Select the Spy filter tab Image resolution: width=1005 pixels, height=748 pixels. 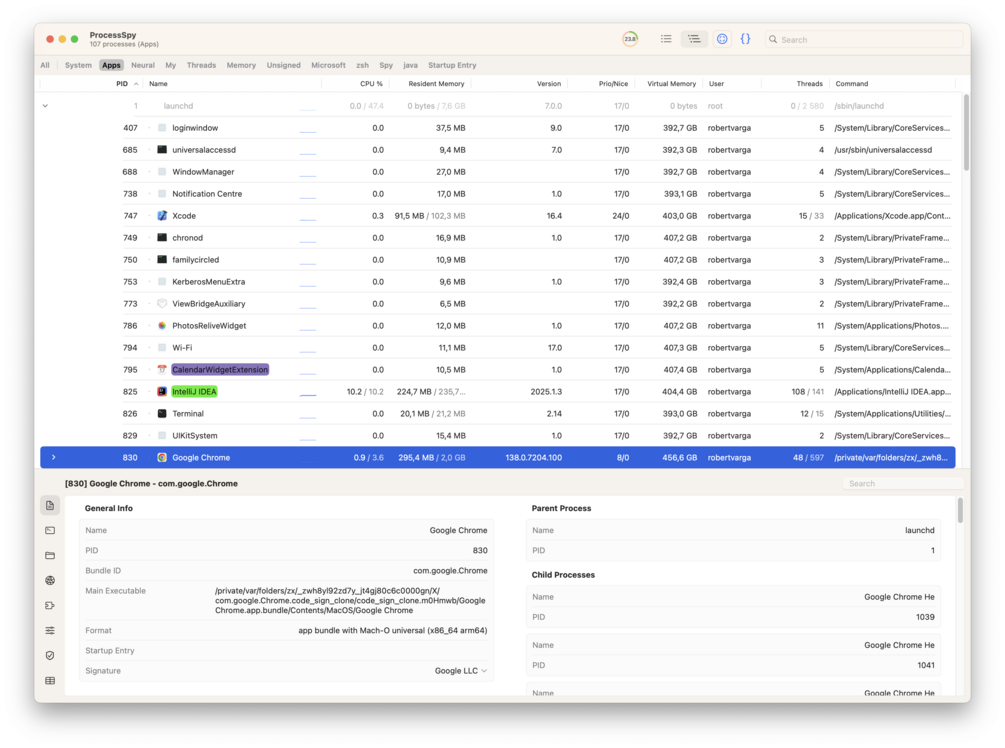click(386, 65)
